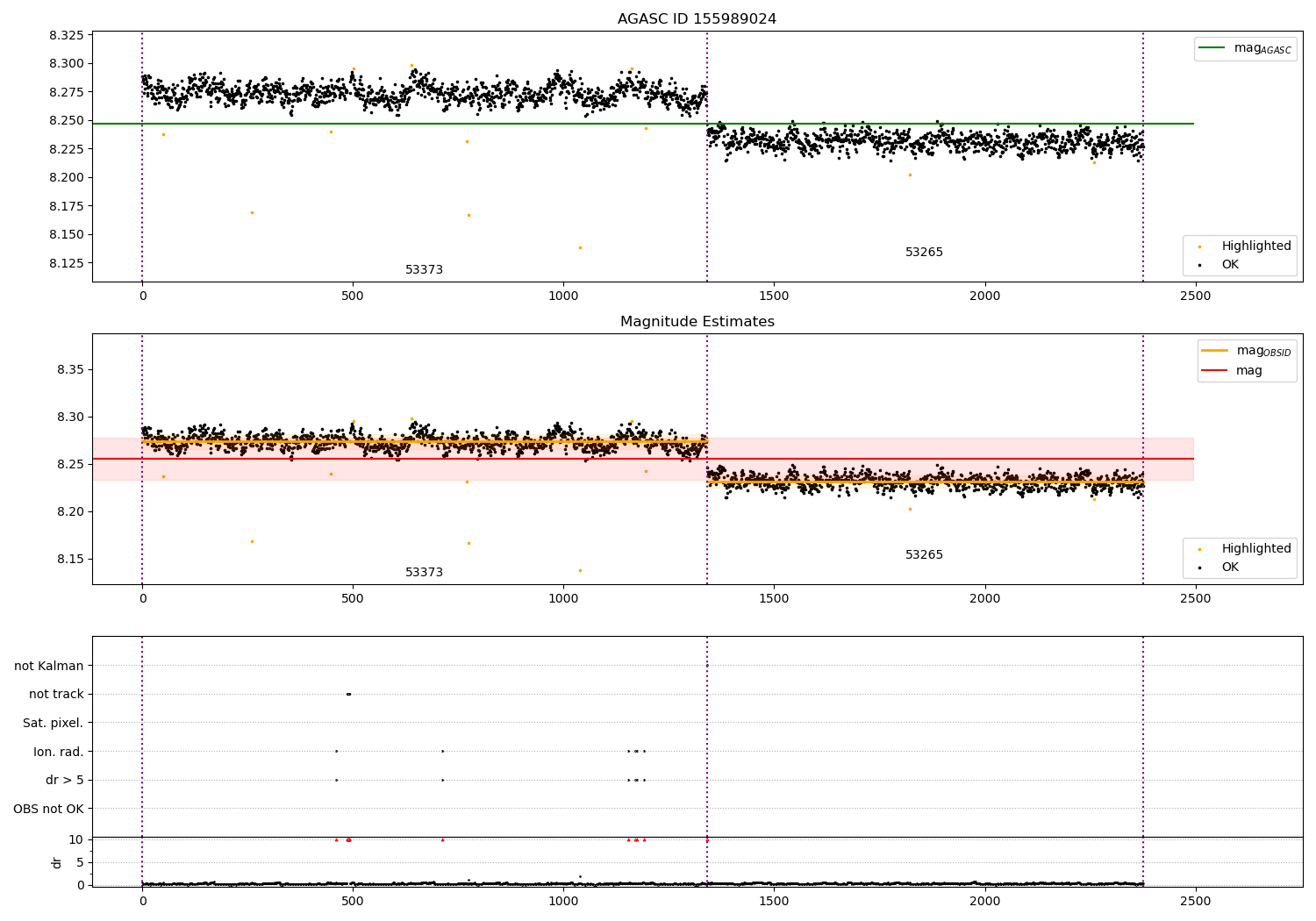Select the 'Ion. rad.' row label
The height and width of the screenshot is (921, 1316).
59,752
